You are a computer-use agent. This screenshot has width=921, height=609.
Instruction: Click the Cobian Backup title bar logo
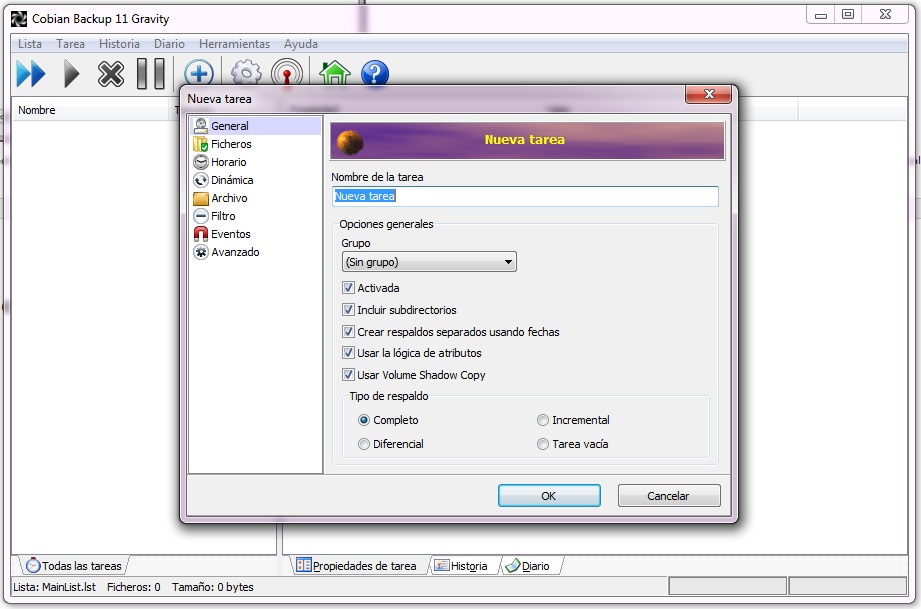tap(19, 19)
